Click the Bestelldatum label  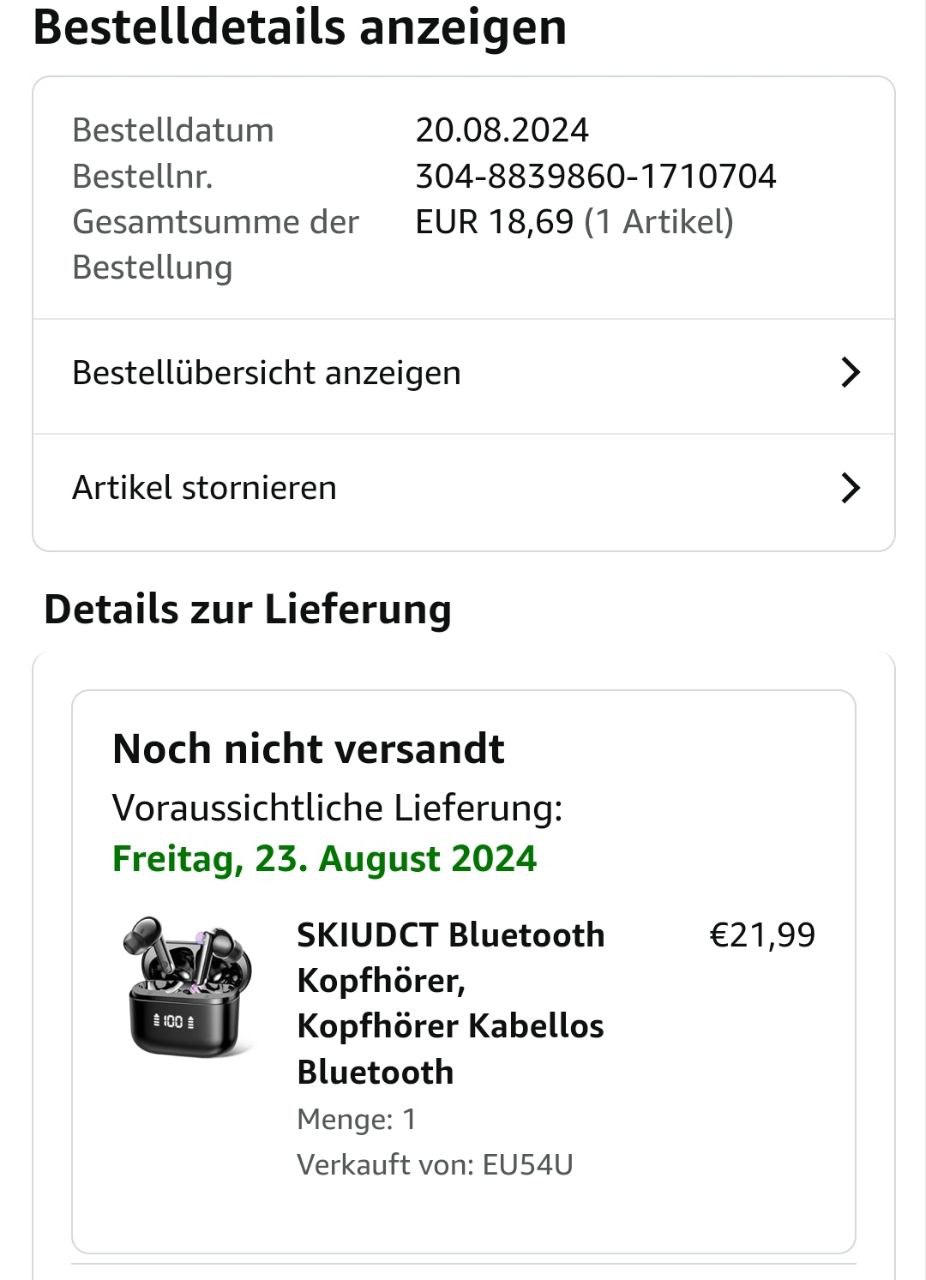(x=172, y=130)
